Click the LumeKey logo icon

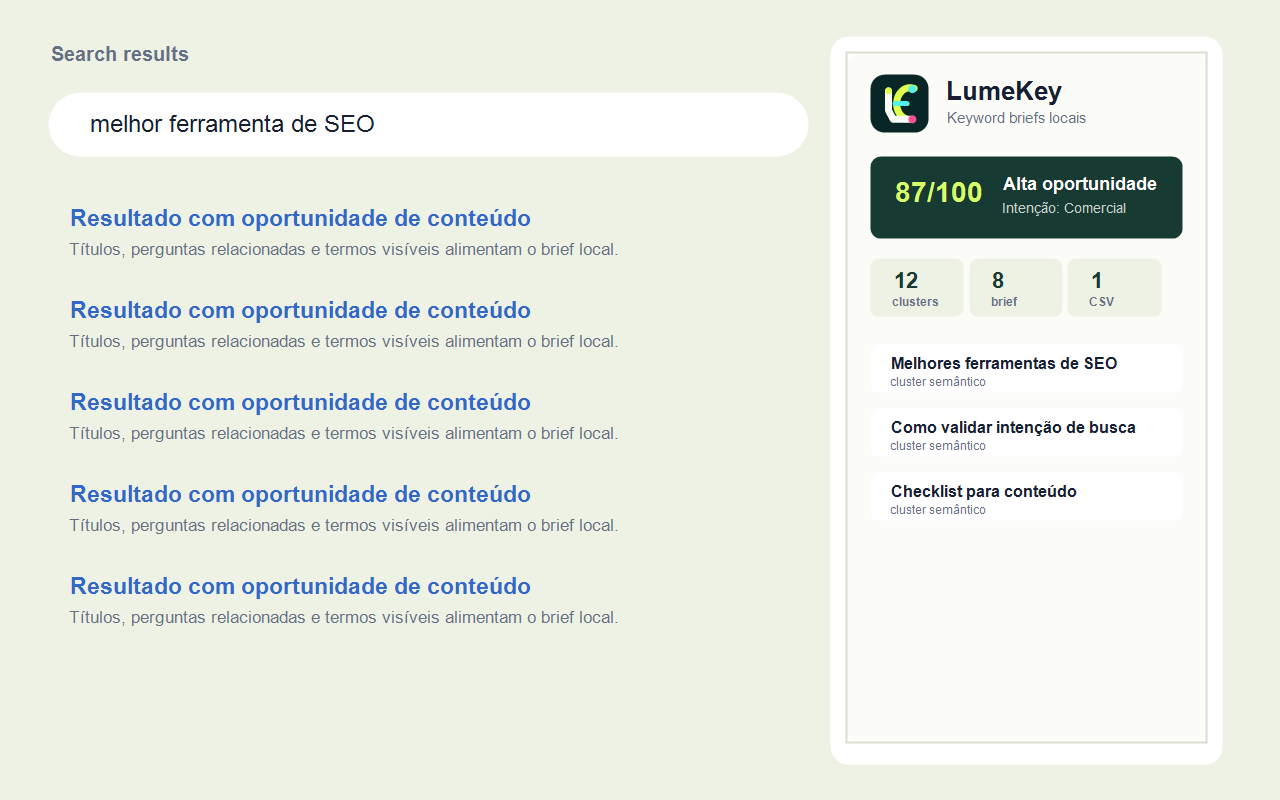pos(899,104)
